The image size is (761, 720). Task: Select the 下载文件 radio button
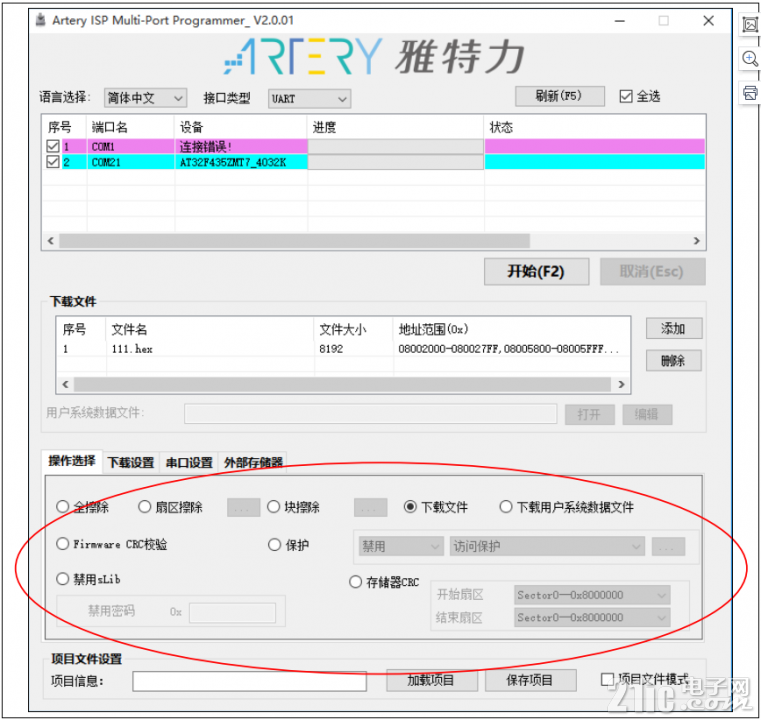pos(410,507)
